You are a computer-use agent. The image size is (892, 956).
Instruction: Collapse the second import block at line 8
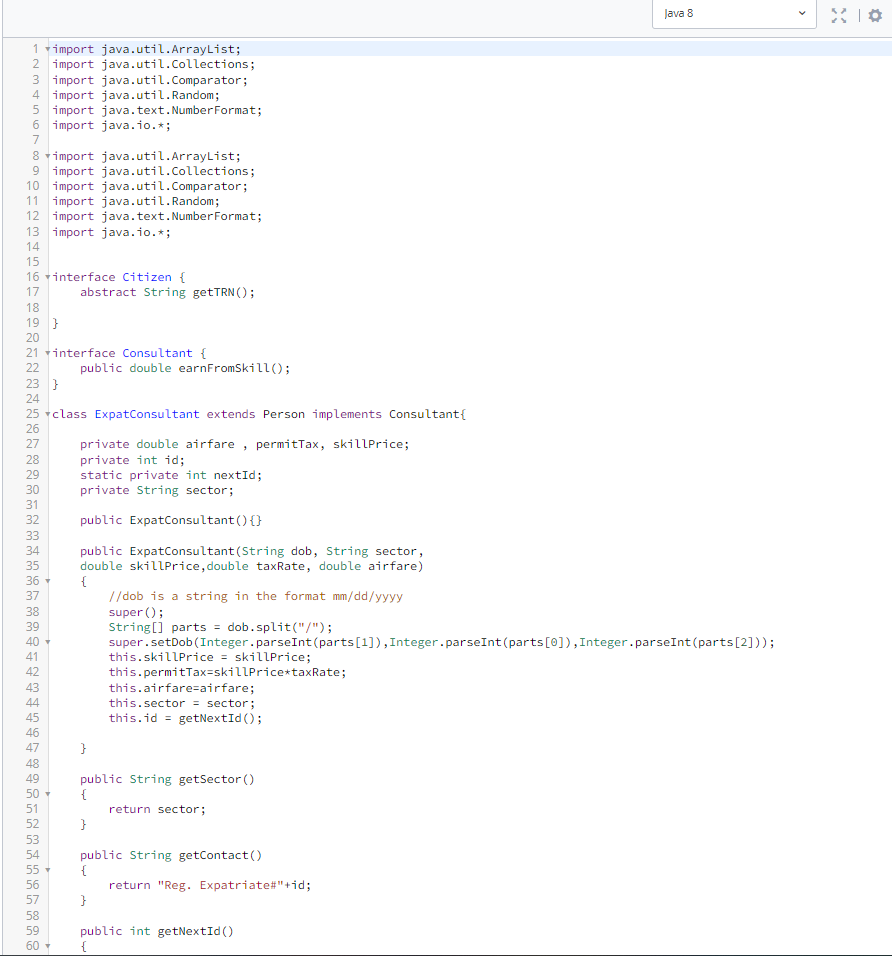tap(45, 155)
